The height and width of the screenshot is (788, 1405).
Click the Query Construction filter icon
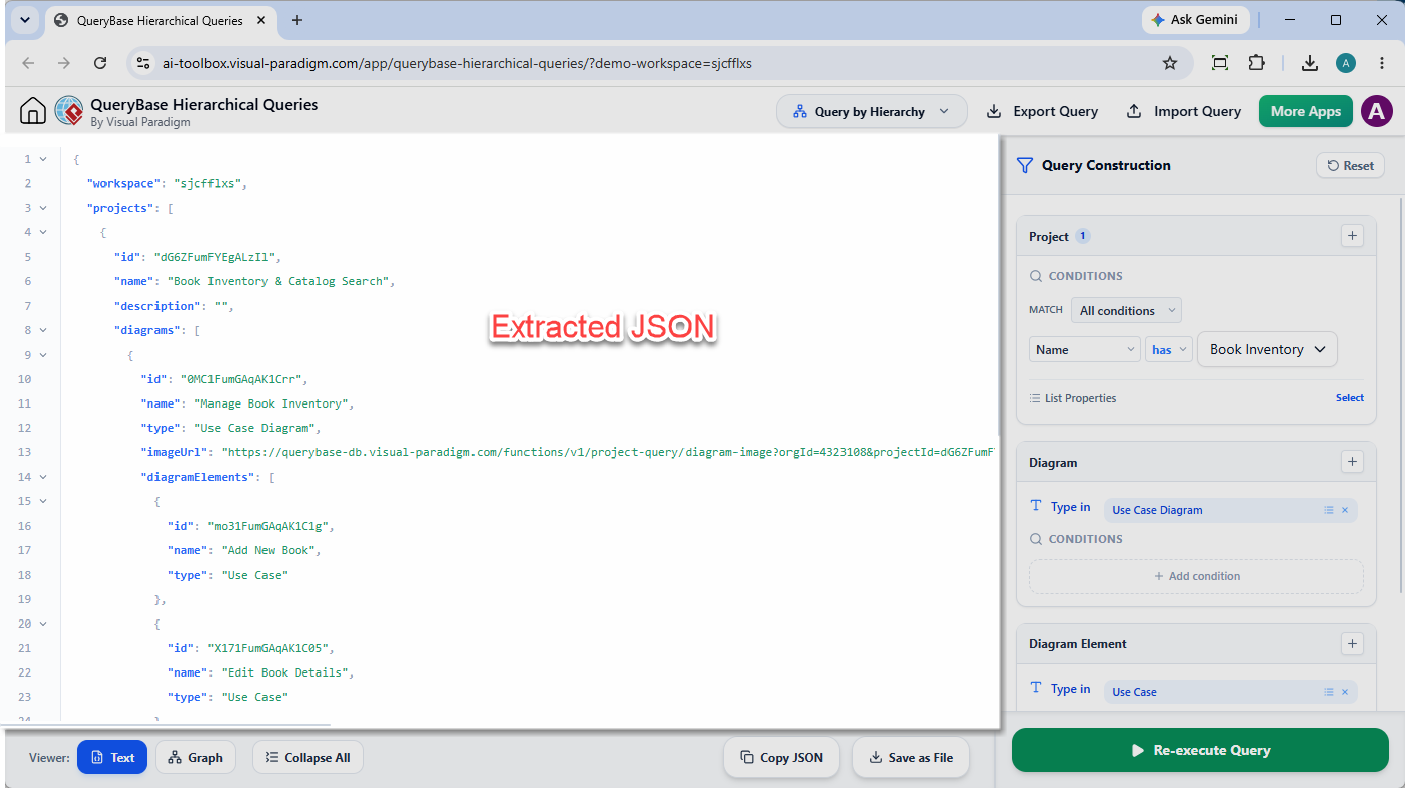click(1024, 165)
